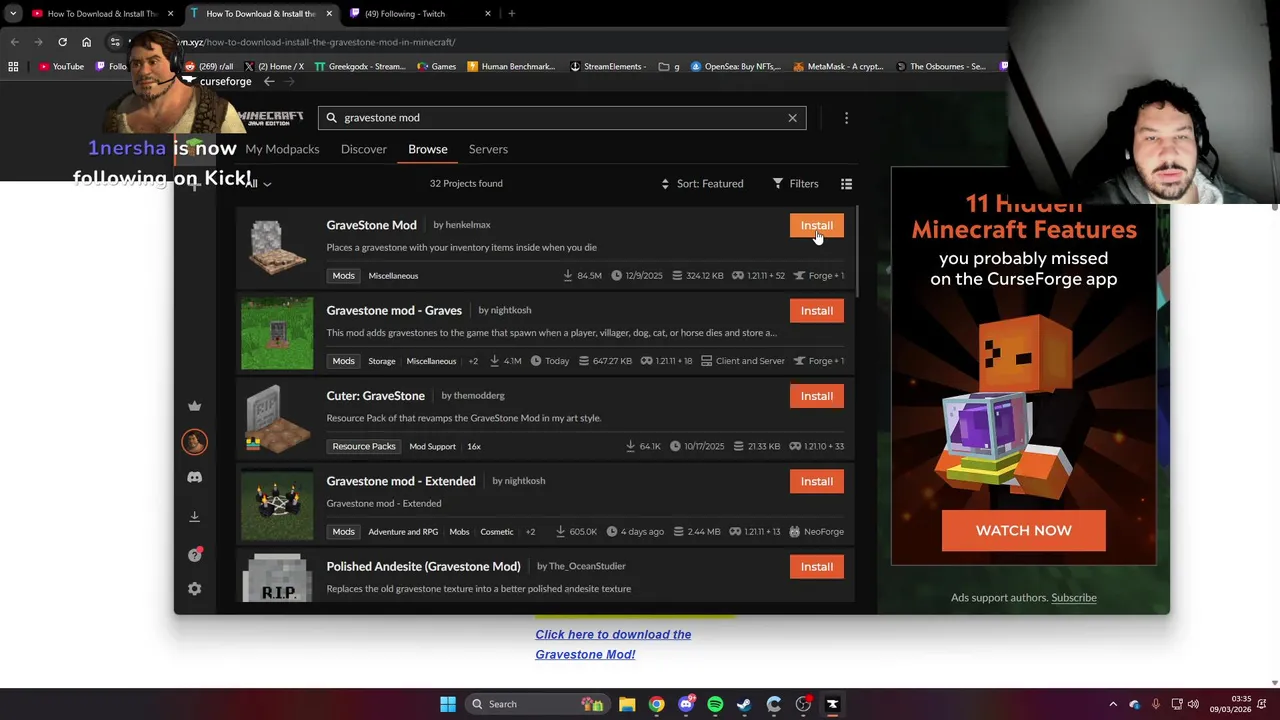Expand the All category dropdown
The height and width of the screenshot is (720, 1280).
pyautogui.click(x=258, y=184)
